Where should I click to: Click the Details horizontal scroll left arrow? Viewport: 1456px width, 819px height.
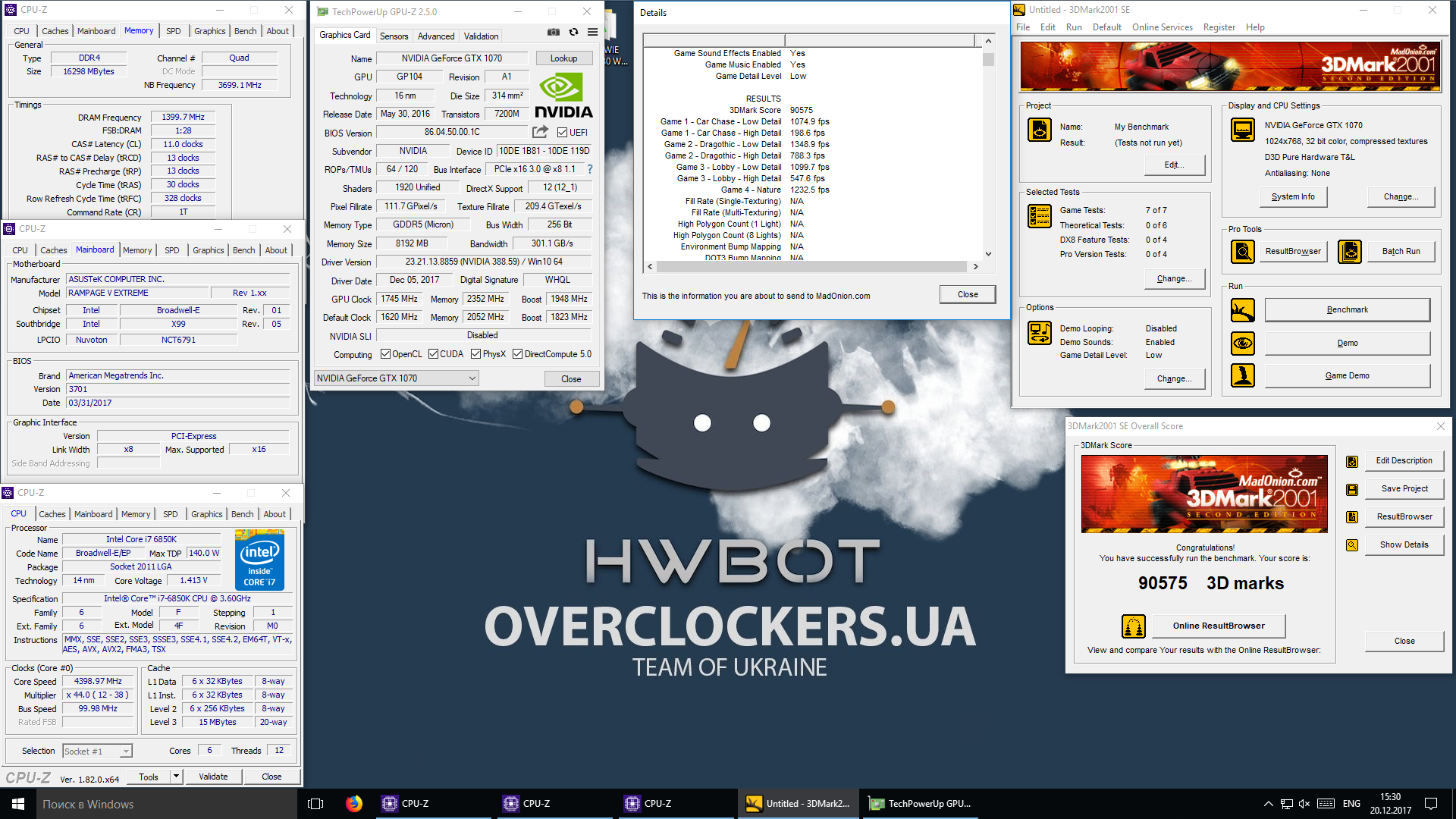click(650, 267)
